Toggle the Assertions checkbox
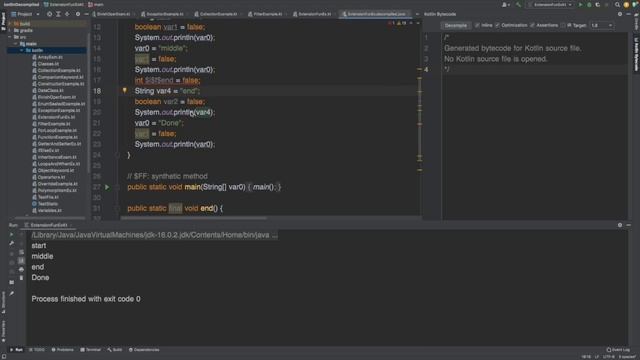Image resolution: width=640 pixels, height=360 pixels. click(x=532, y=25)
